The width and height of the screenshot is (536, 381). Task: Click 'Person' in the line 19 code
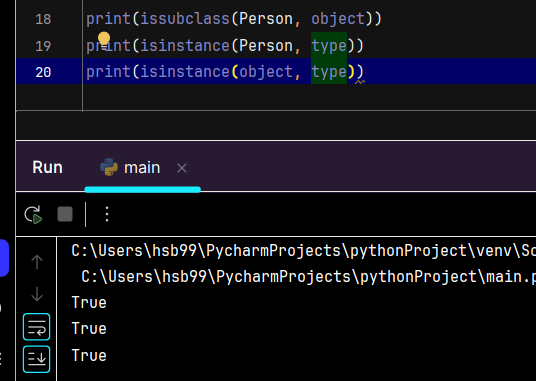pos(266,45)
